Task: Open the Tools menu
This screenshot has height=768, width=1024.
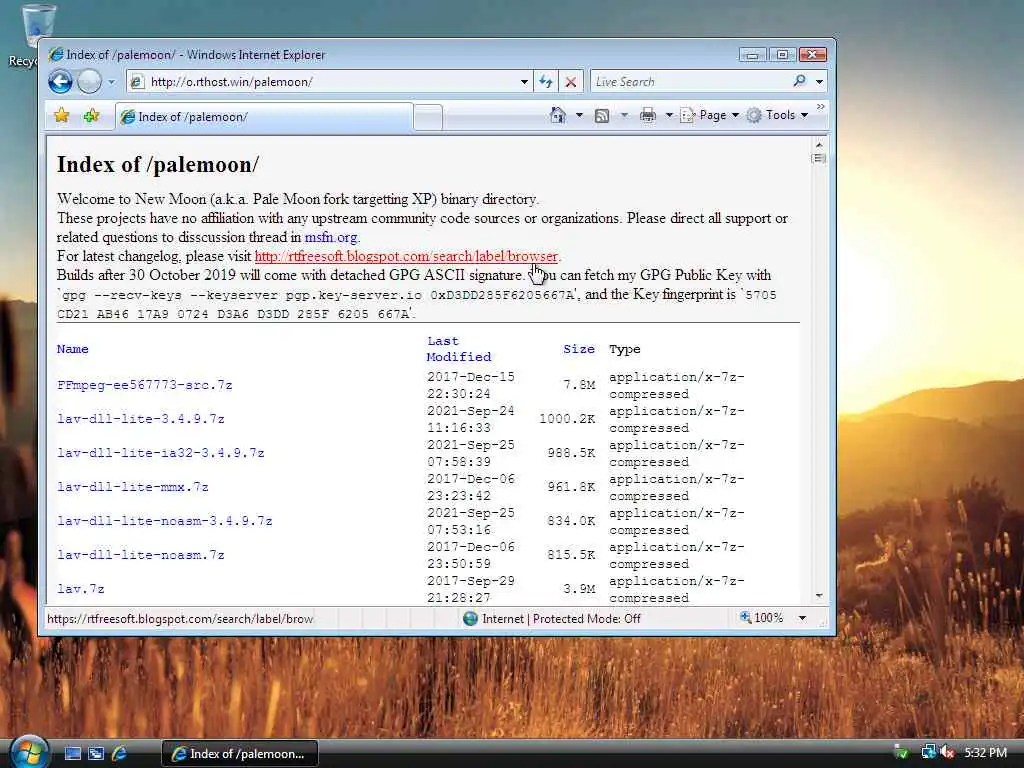Action: click(778, 115)
